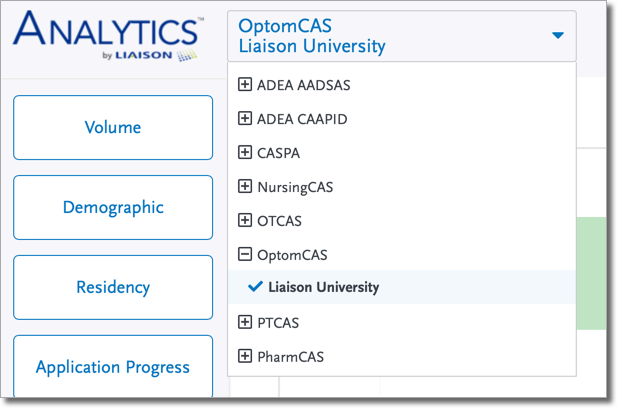Expand the NursingCAS plus icon
Image resolution: width=617 pixels, height=408 pixels.
pyautogui.click(x=245, y=186)
